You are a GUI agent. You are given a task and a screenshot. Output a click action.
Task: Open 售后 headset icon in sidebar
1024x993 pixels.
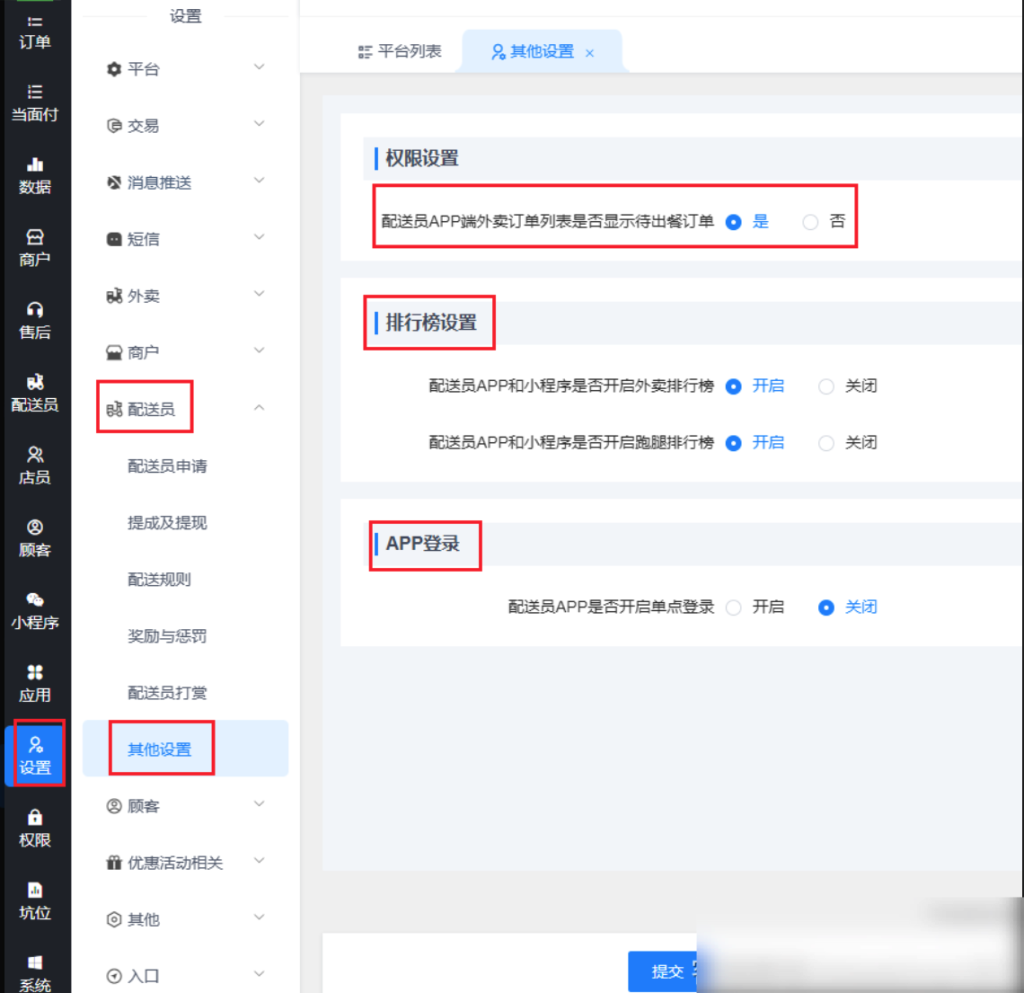pyautogui.click(x=35, y=320)
